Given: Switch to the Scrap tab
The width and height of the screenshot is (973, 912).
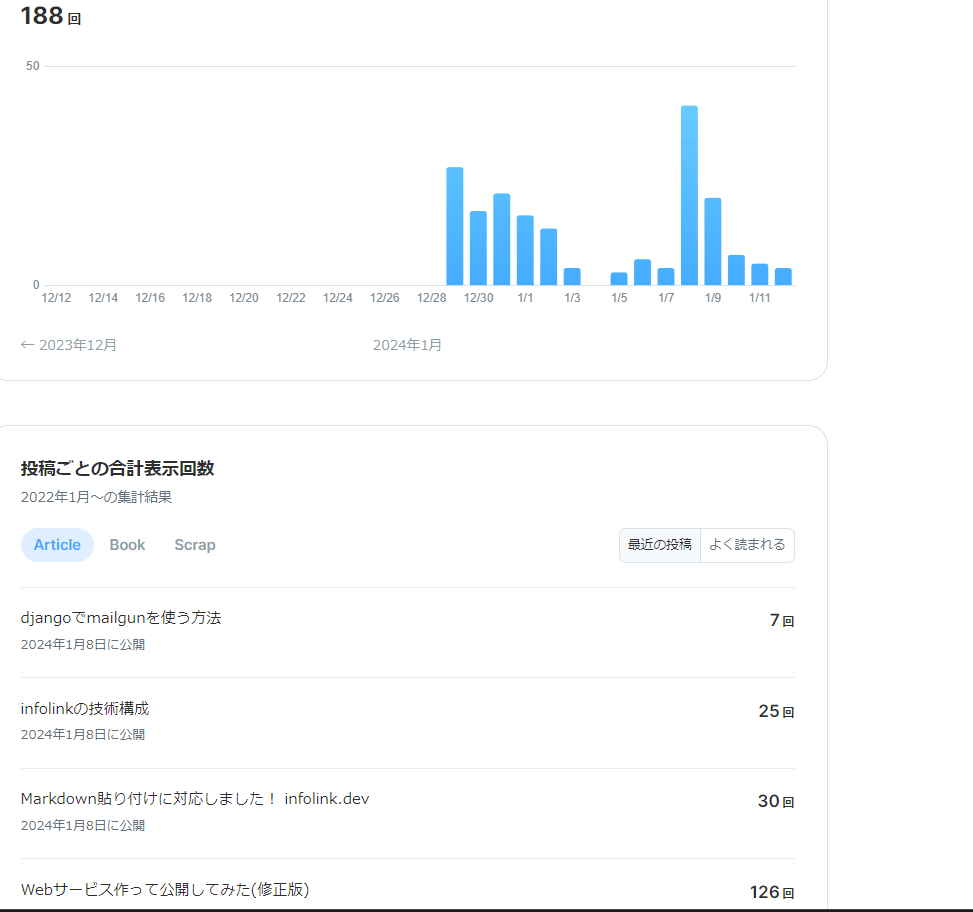Looking at the screenshot, I should pyautogui.click(x=195, y=545).
